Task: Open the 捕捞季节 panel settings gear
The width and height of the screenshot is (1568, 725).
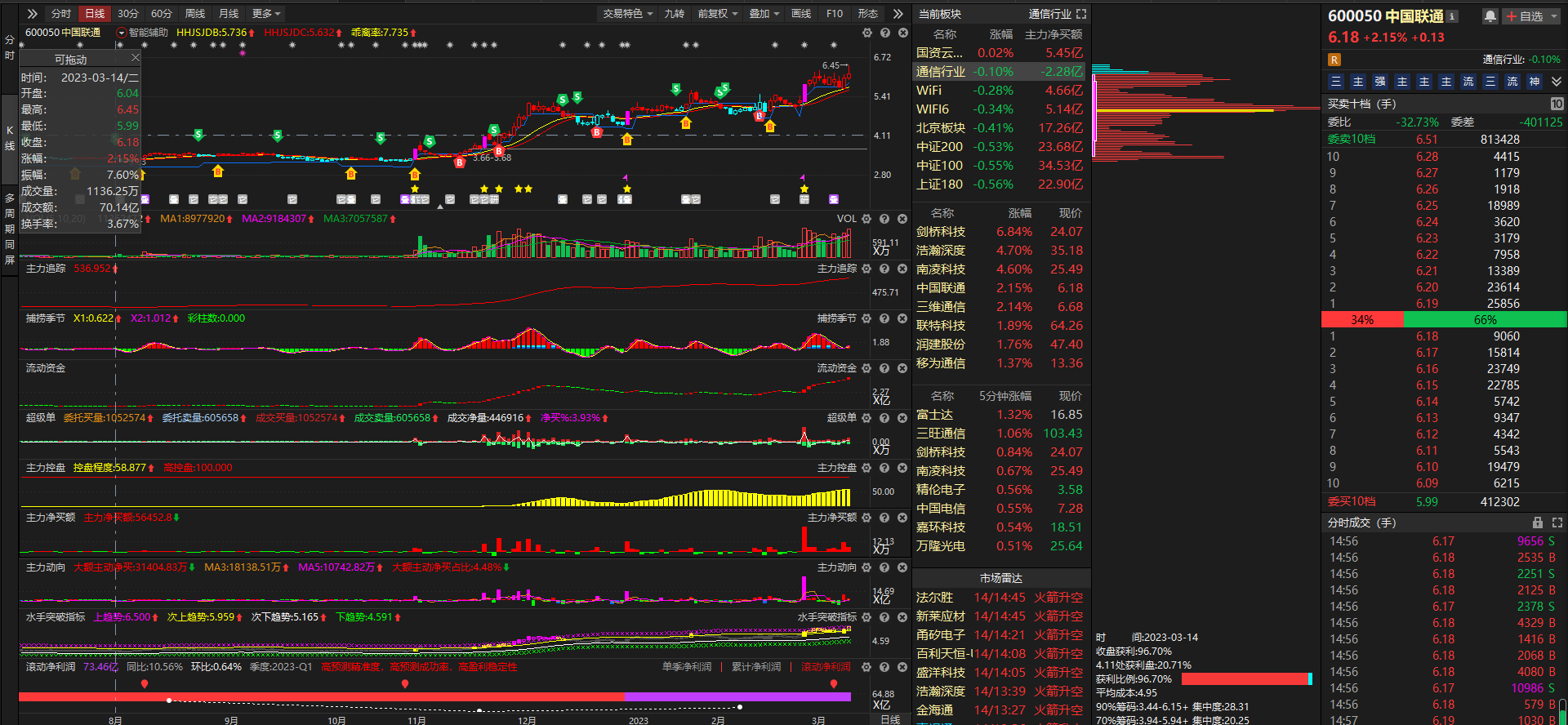Action: (x=866, y=318)
